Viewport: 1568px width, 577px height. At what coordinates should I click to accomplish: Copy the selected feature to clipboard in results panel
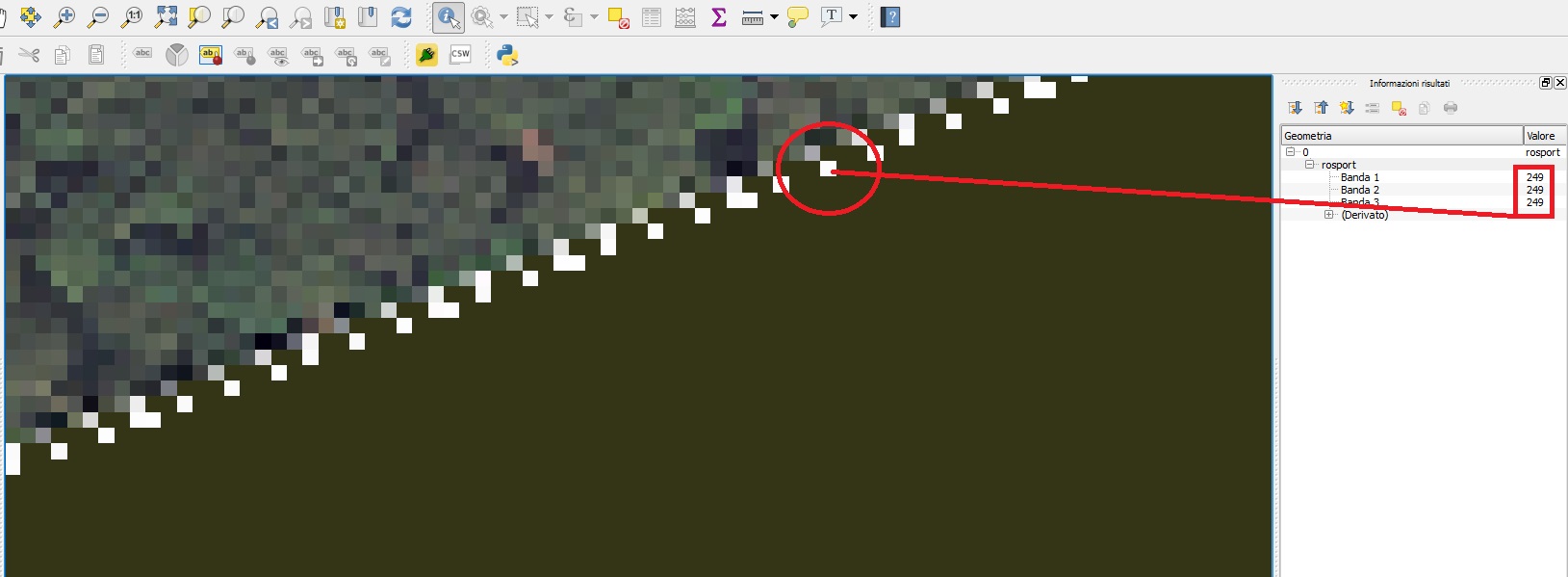click(x=1425, y=108)
